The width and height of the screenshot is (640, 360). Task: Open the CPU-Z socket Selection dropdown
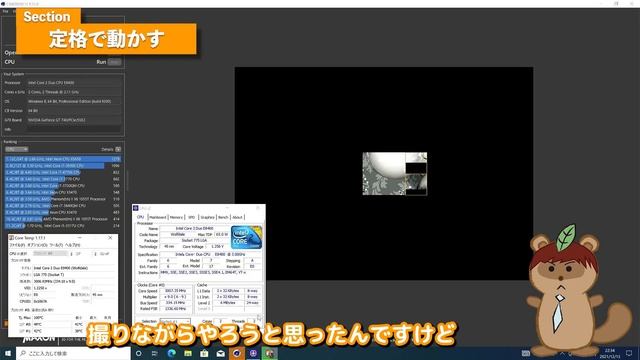tap(175, 322)
